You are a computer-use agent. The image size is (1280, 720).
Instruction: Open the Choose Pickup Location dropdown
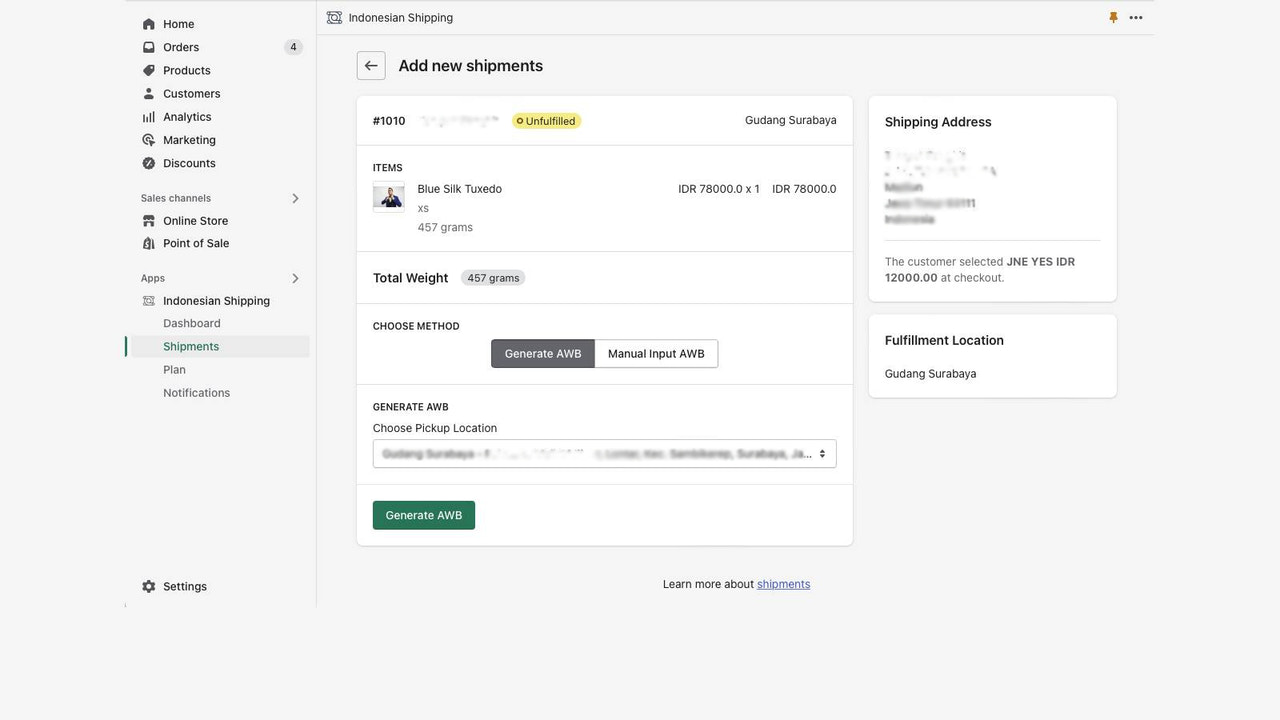click(604, 453)
